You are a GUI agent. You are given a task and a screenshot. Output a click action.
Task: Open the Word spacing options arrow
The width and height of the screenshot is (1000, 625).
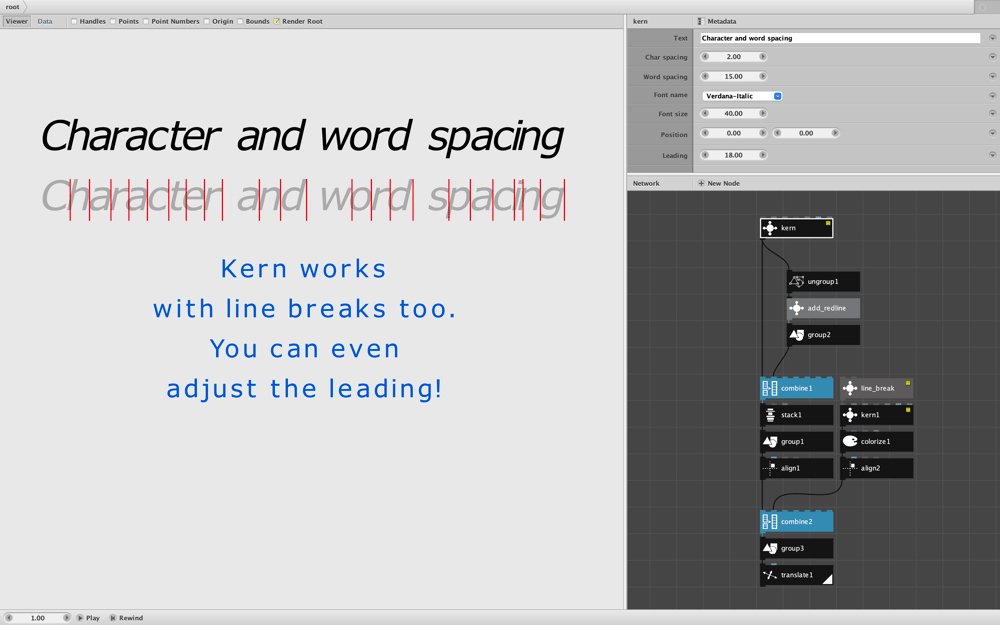(992, 76)
